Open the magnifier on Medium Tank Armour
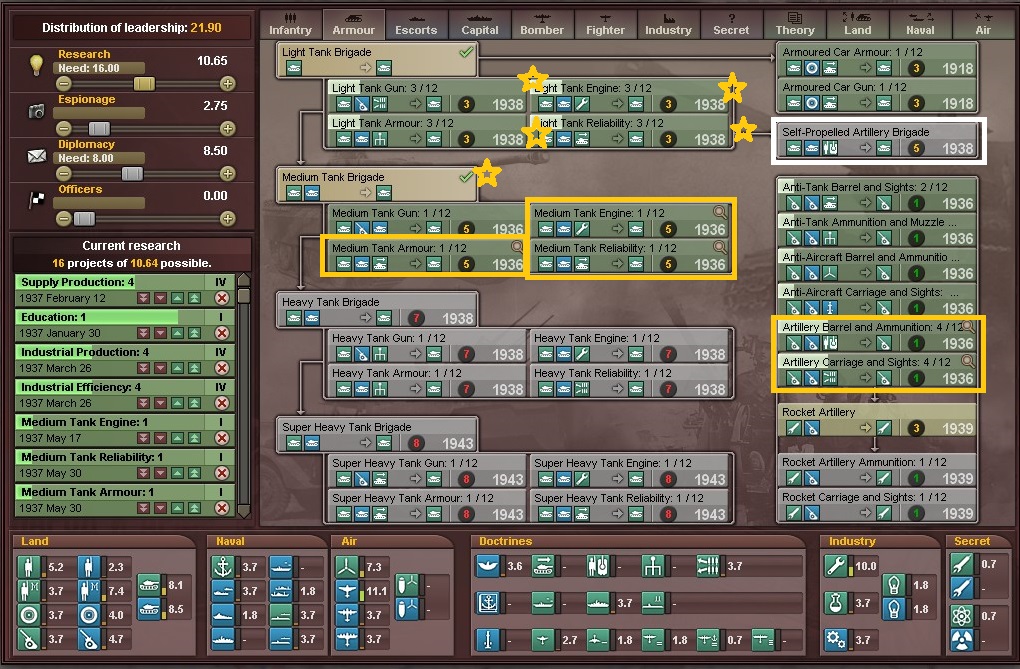 click(x=517, y=247)
